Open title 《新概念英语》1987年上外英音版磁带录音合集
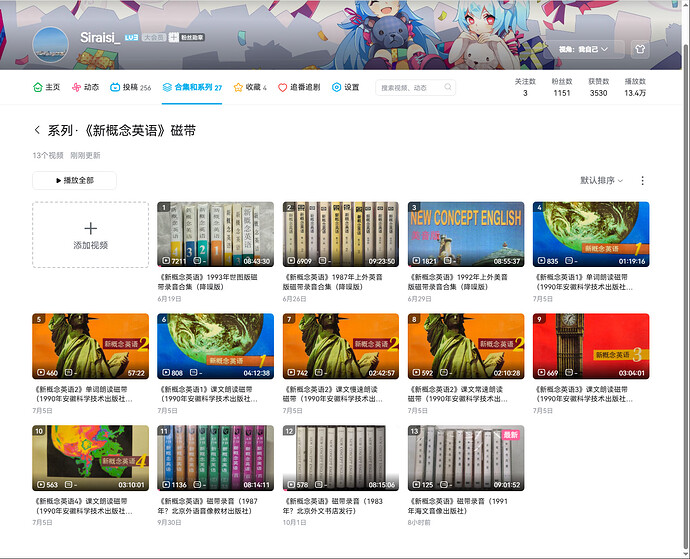The image size is (690, 559). (333, 282)
